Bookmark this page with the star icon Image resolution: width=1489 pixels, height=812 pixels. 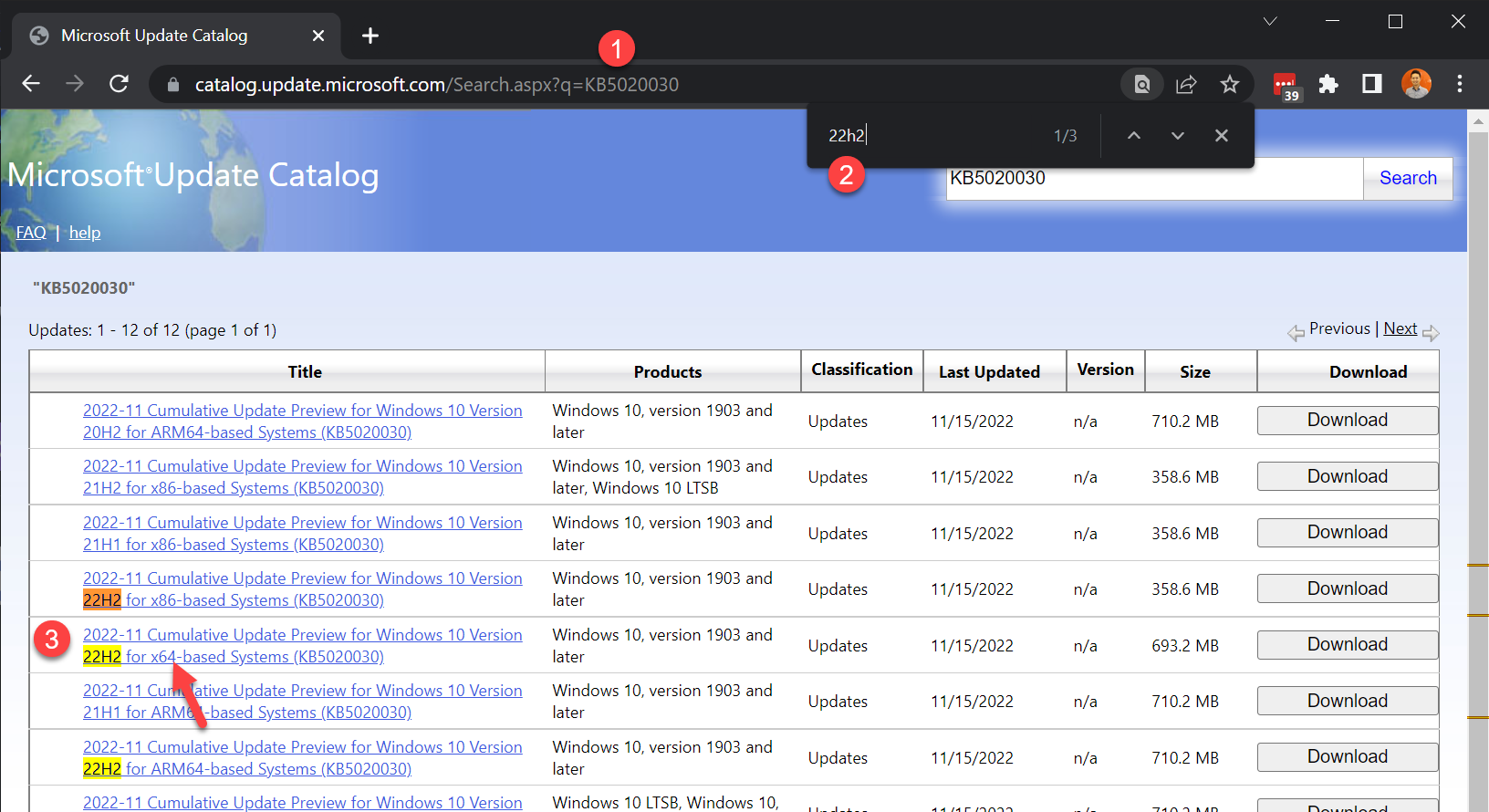pos(1230,85)
